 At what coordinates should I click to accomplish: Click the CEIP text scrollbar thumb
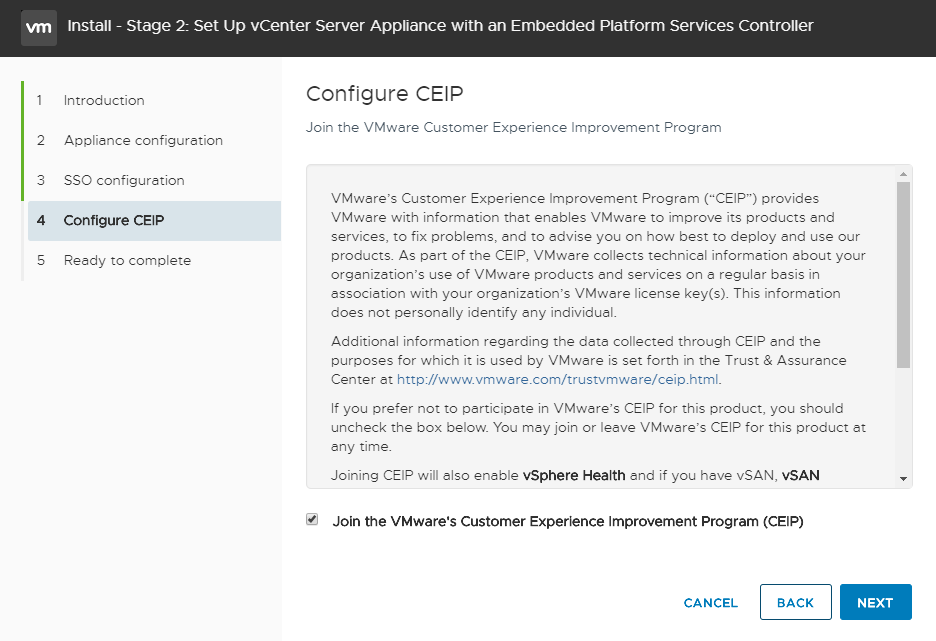tap(903, 275)
